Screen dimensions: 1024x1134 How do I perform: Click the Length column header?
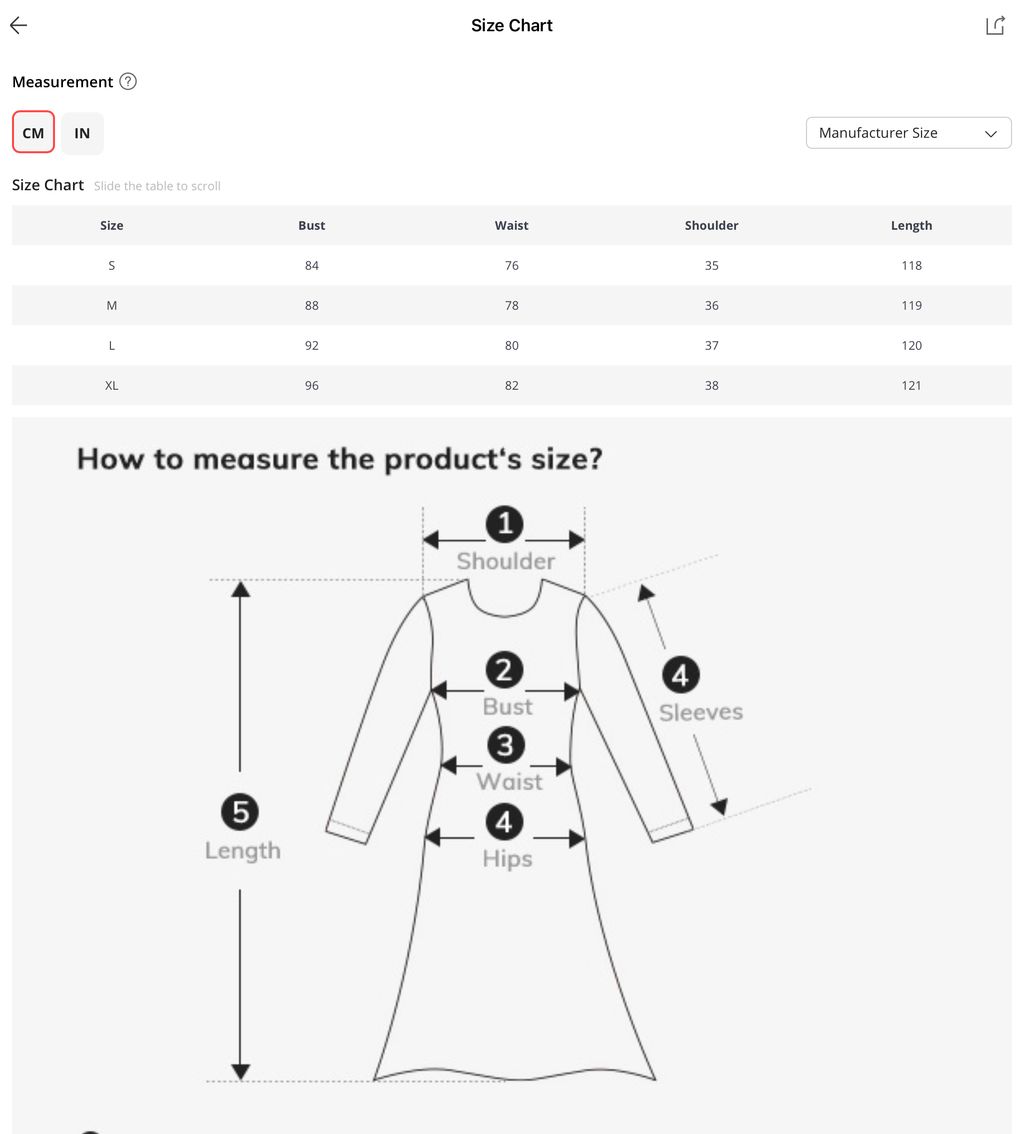(911, 226)
